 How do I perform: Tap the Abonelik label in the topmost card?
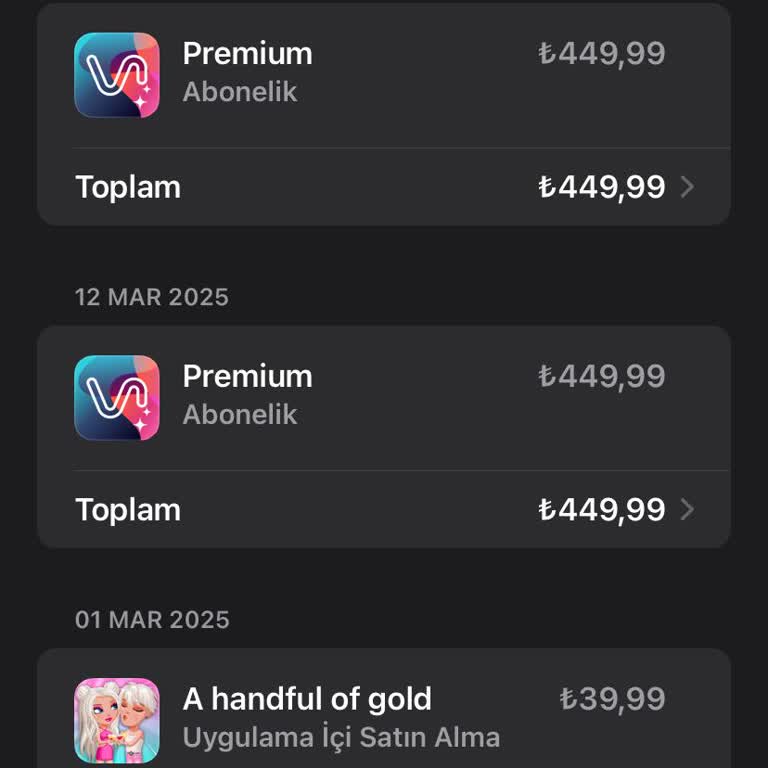(240, 92)
